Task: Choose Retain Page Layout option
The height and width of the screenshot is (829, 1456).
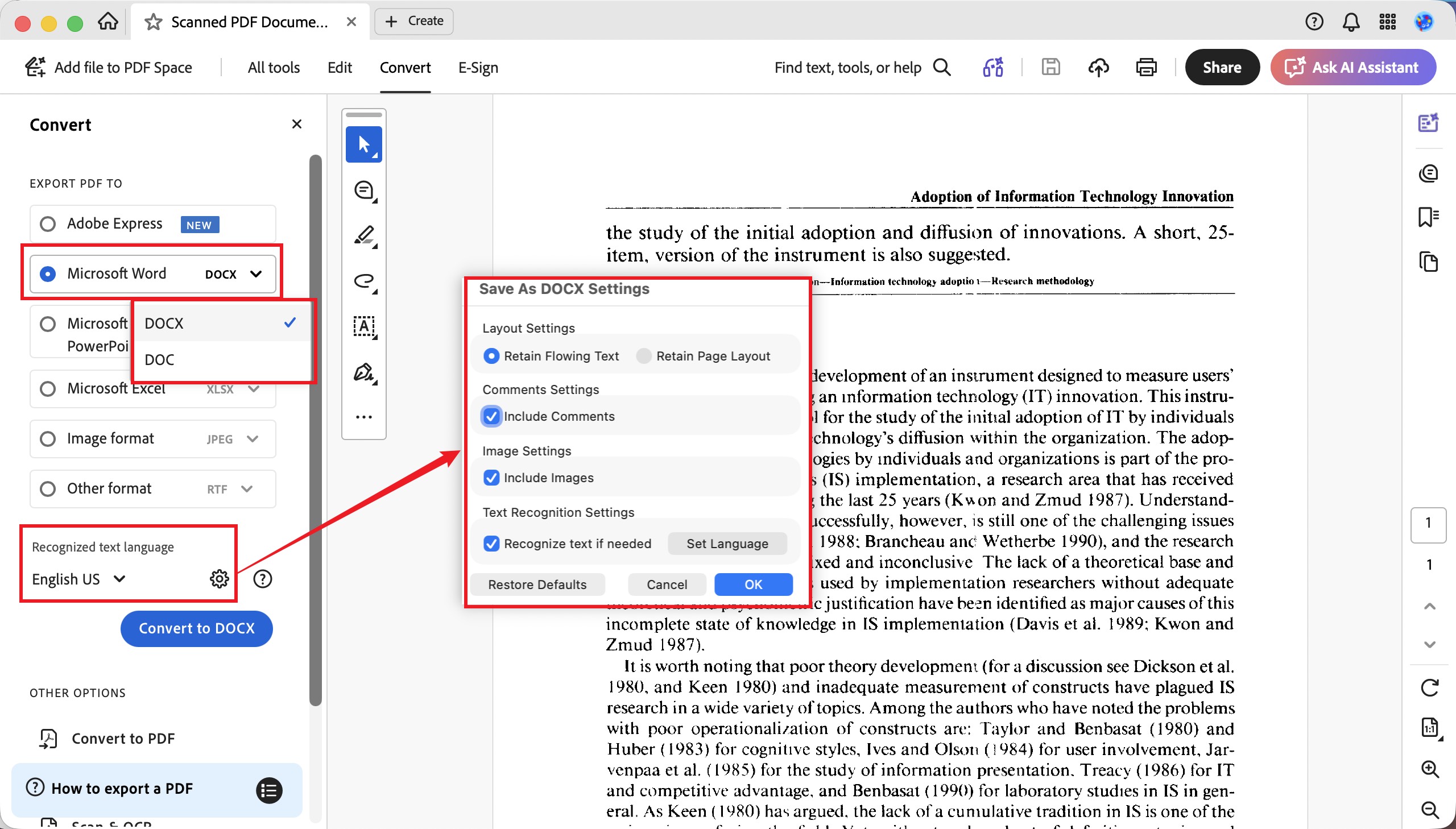Action: [644, 356]
